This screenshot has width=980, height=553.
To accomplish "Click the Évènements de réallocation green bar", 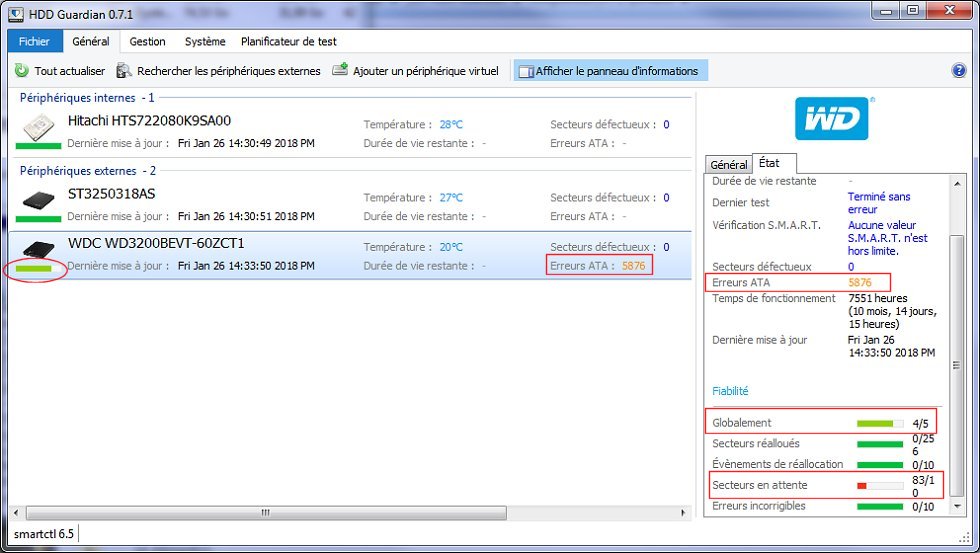I will tap(880, 465).
